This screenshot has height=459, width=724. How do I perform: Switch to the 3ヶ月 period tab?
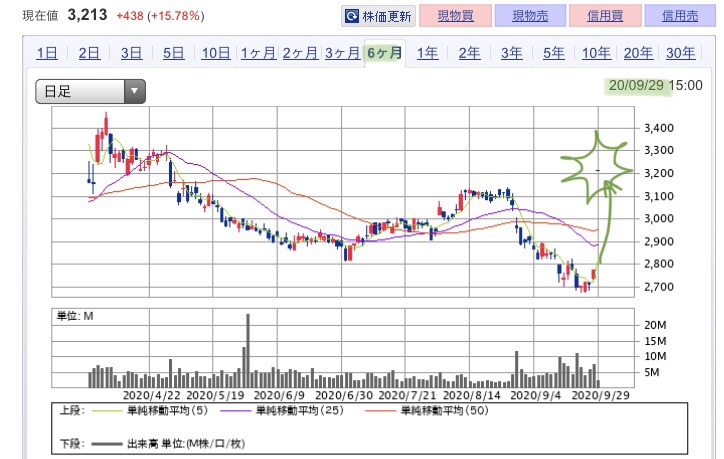[343, 53]
